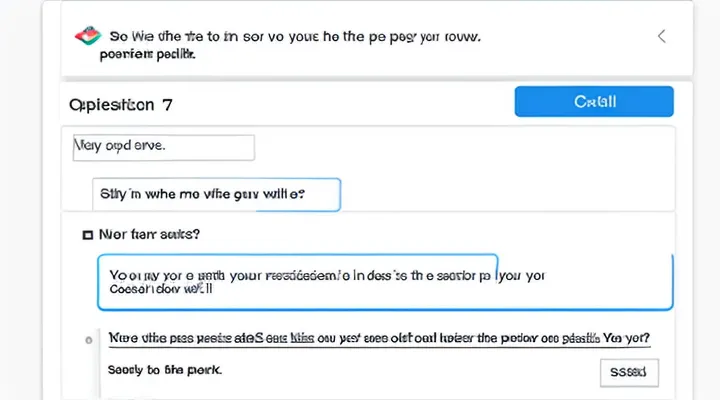The width and height of the screenshot is (720, 400).
Task: Click the header text starting So We
Action: 291,36
